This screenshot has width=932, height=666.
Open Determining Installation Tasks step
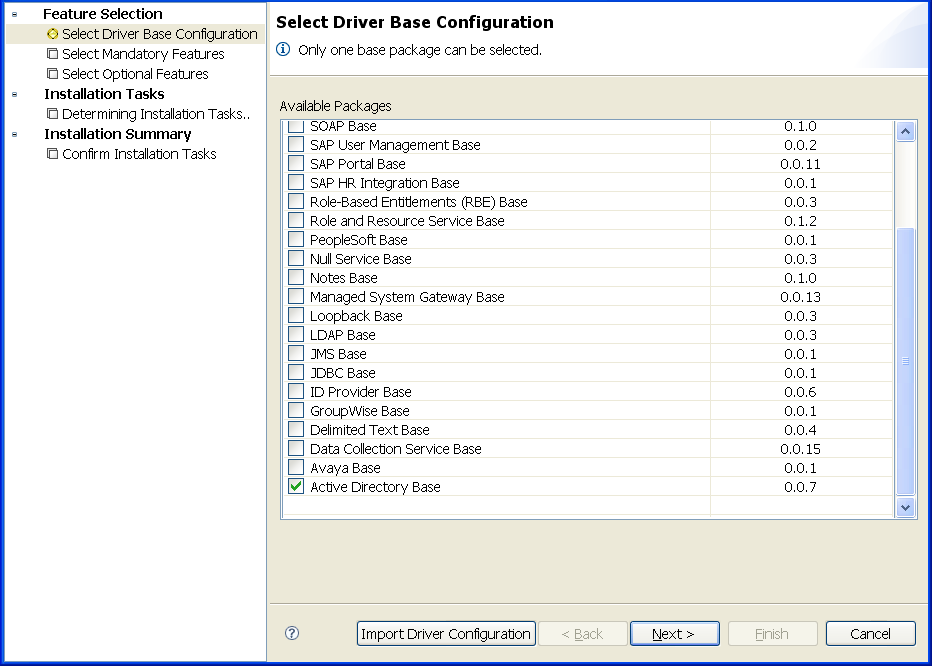click(x=156, y=114)
